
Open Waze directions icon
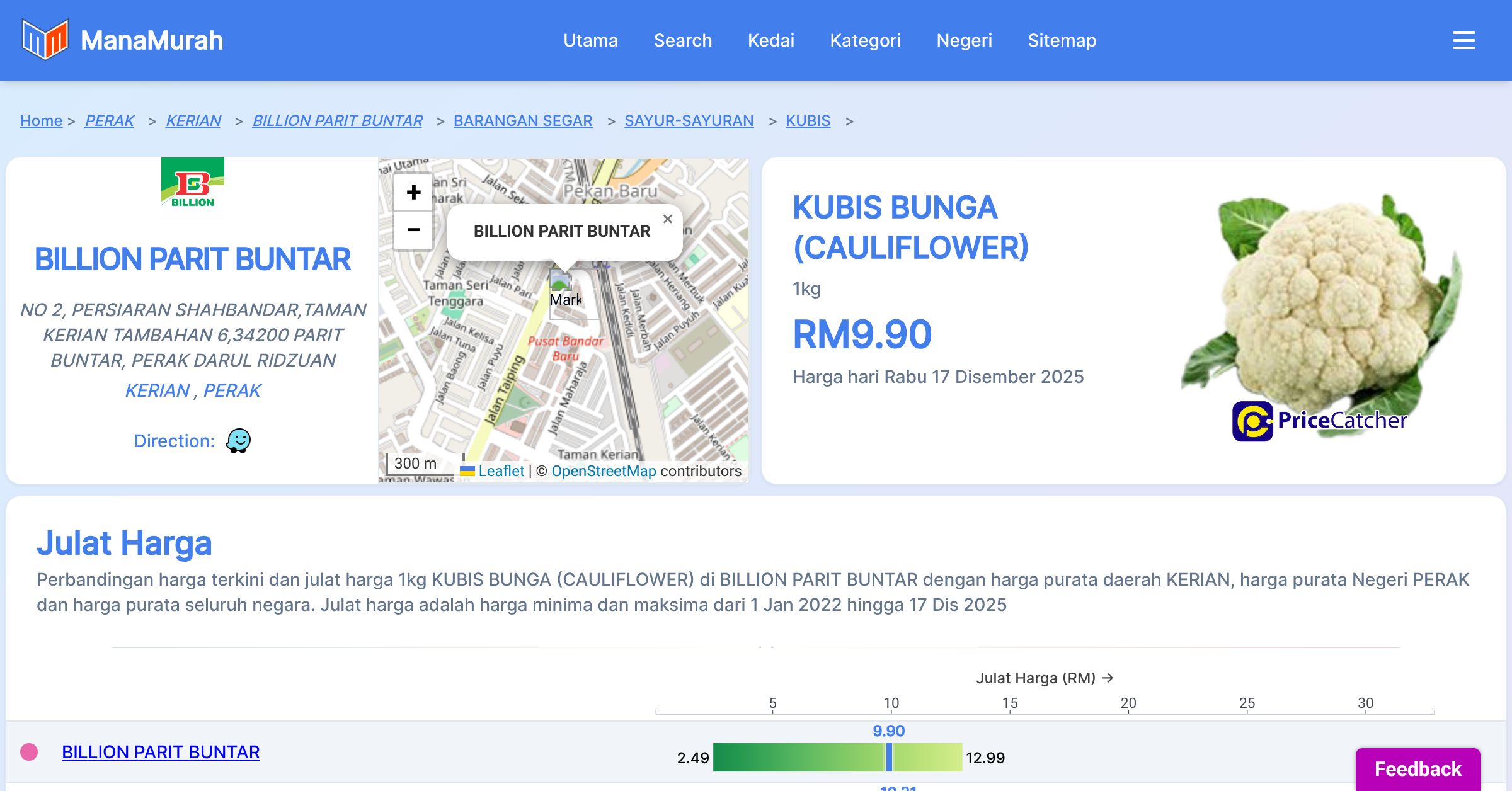tap(238, 441)
